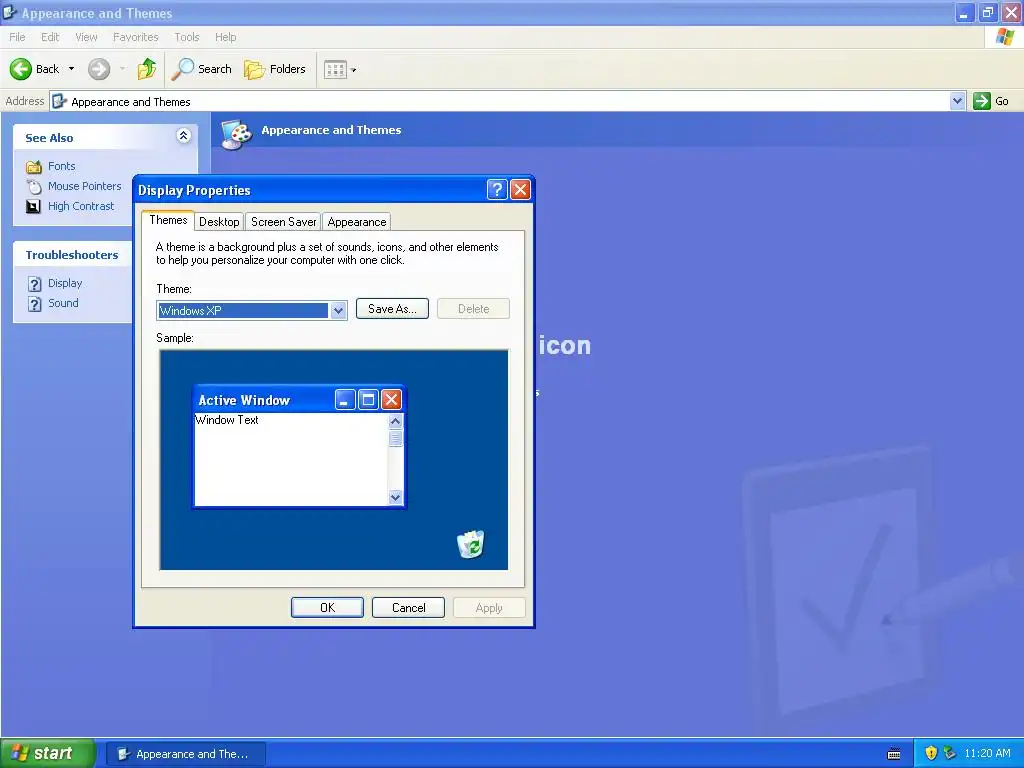Open the Fonts link
Screen dimensions: 1024x768
61,166
